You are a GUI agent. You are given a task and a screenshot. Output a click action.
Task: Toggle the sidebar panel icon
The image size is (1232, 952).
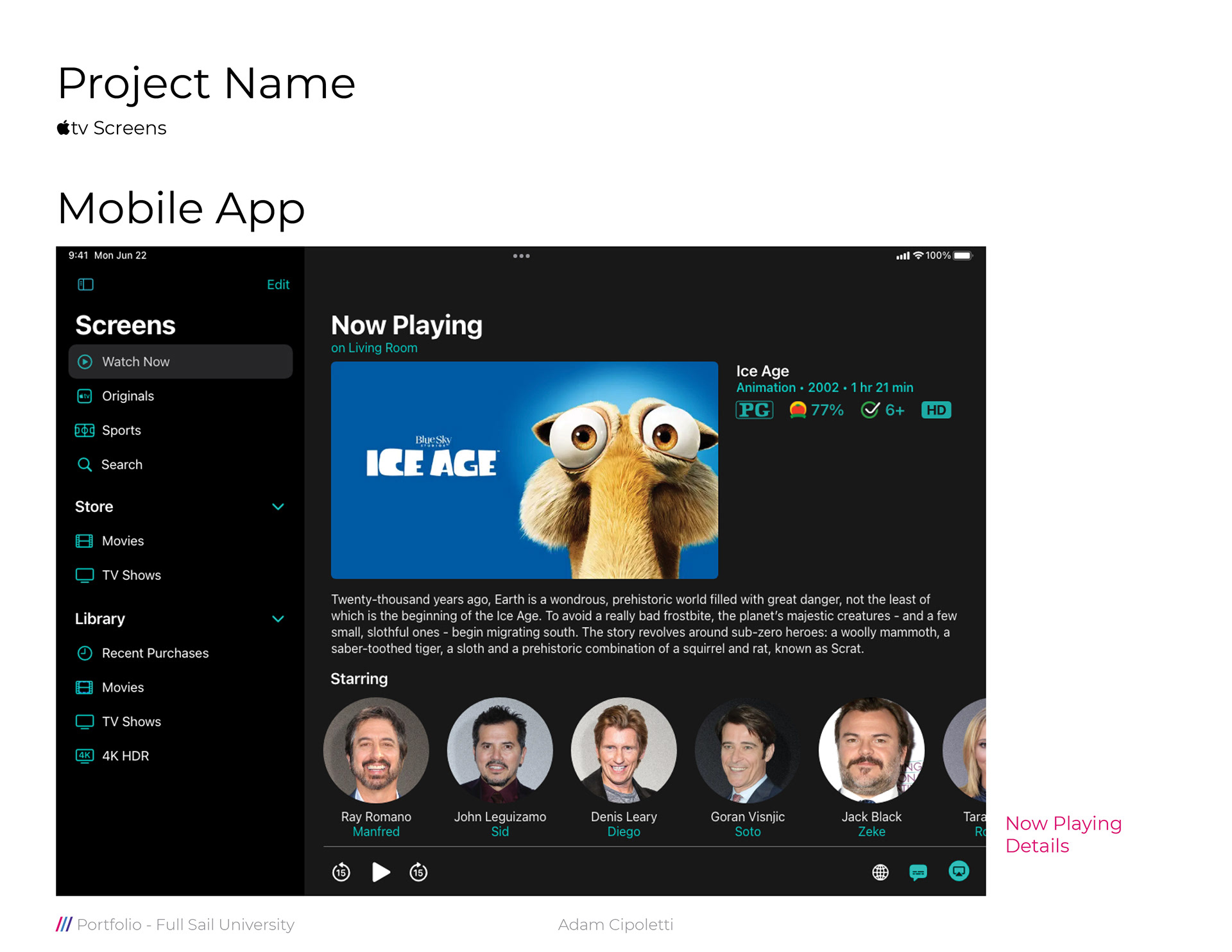[x=85, y=284]
